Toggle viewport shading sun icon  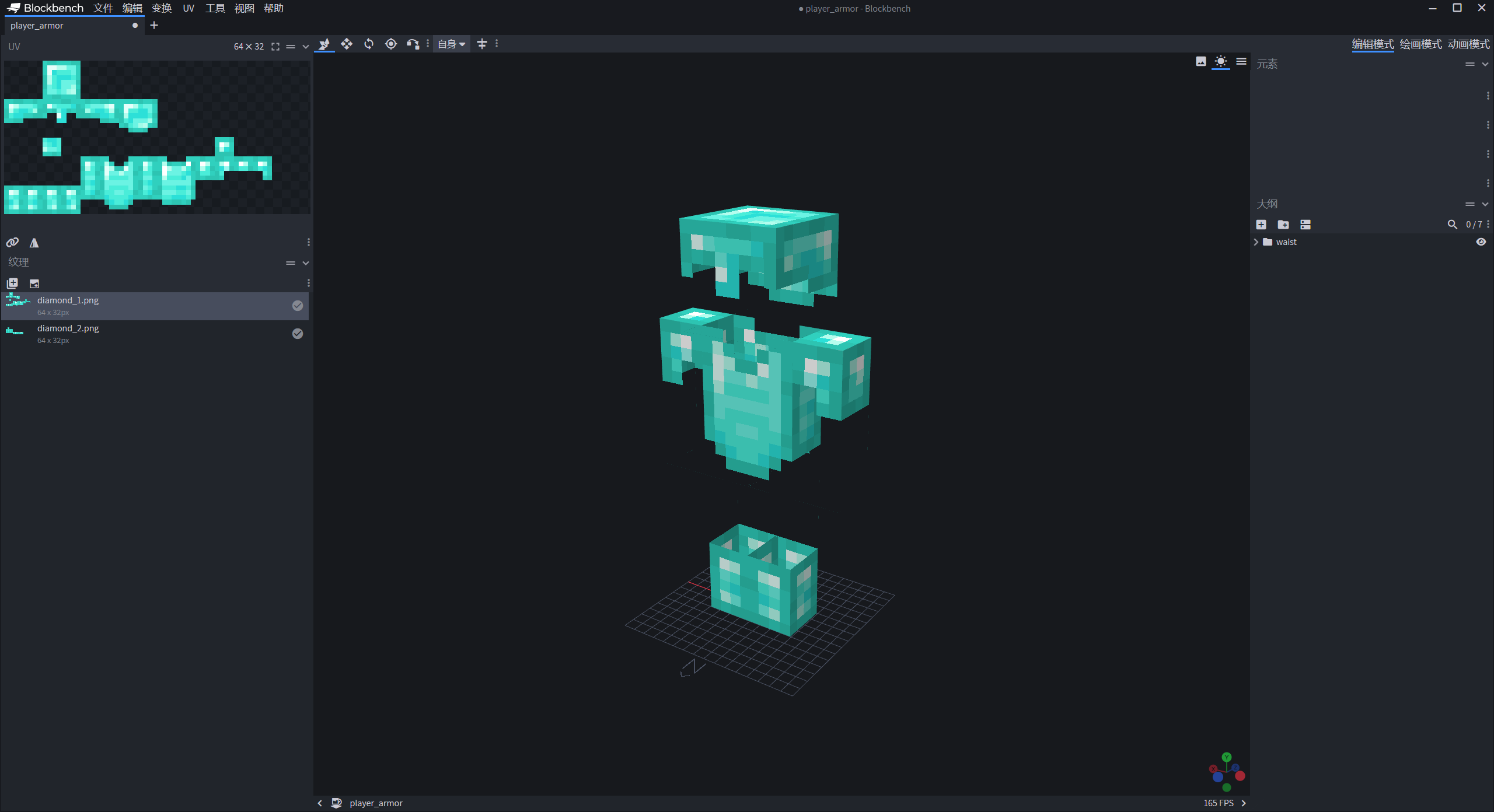pyautogui.click(x=1221, y=61)
